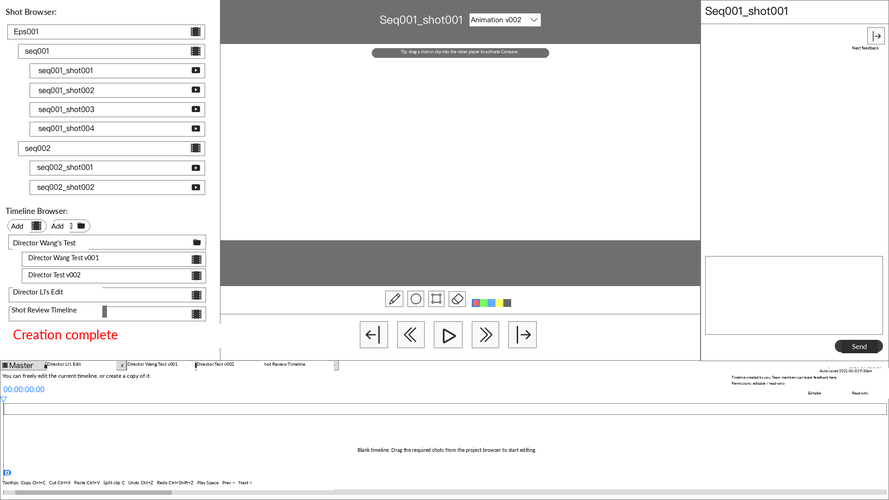The width and height of the screenshot is (889, 500).
Task: Jump to the first frame
Action: click(x=374, y=335)
